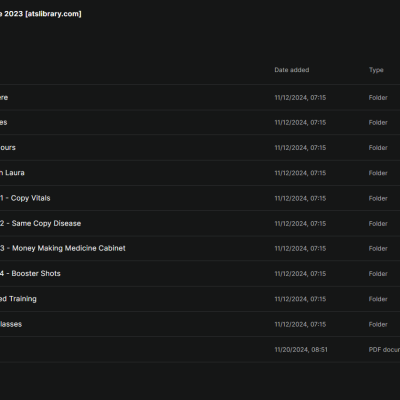Open the folder ending in 'Training'
This screenshot has width=400, height=400.
tap(18, 299)
